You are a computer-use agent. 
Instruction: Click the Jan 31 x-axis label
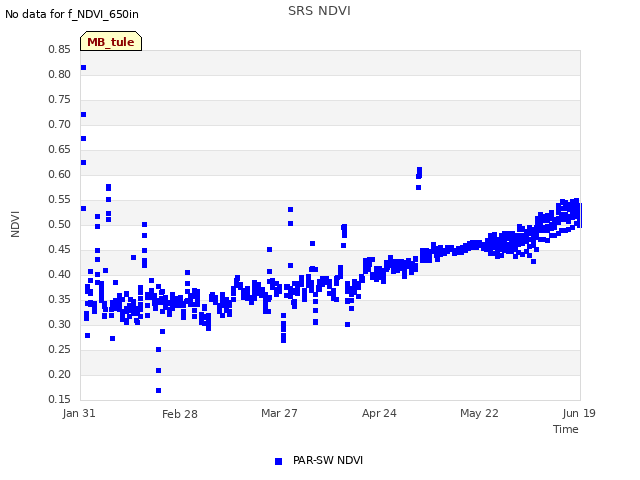(x=79, y=413)
